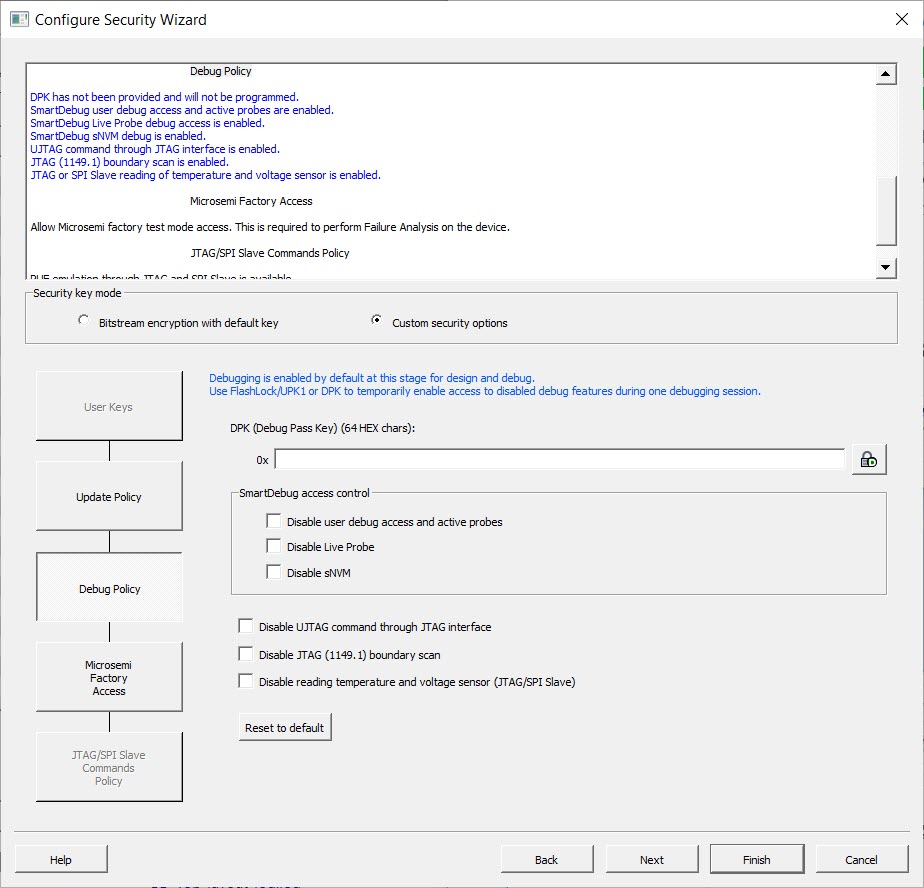The height and width of the screenshot is (888, 924).
Task: Click the wizard icon in title bar
Action: (x=19, y=19)
